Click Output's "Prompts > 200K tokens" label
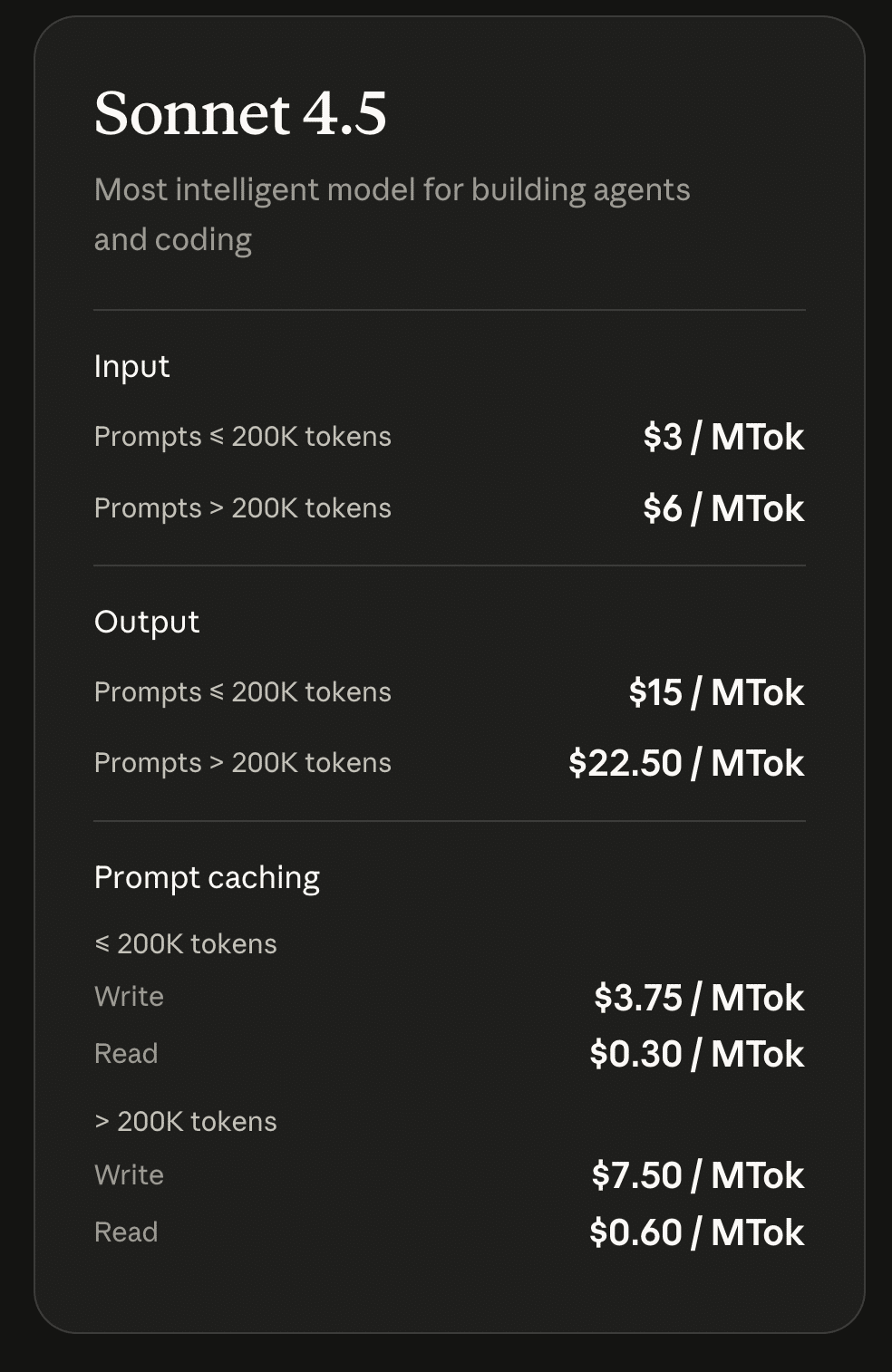Screen dimensions: 892x1372 (242, 763)
